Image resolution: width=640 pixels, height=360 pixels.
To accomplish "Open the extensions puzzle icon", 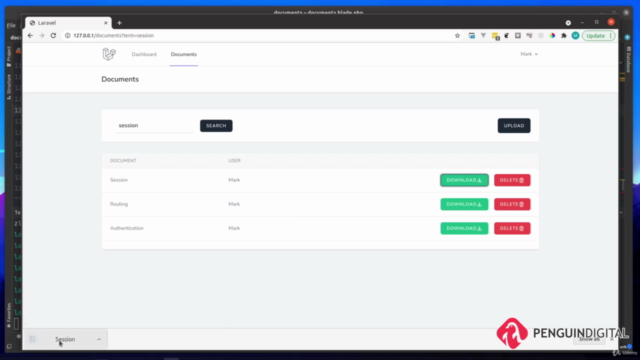I will tap(564, 36).
